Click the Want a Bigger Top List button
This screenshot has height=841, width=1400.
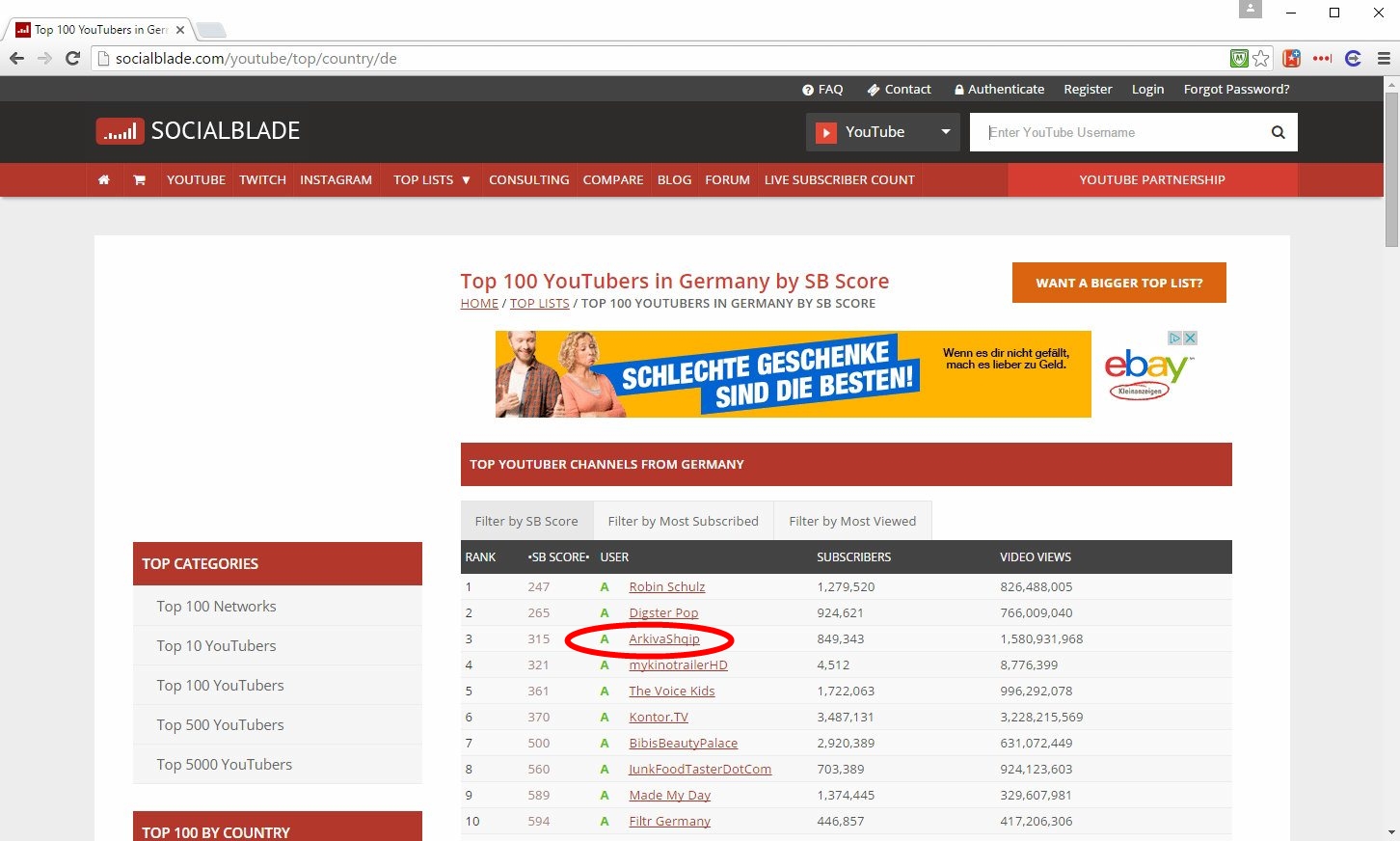(x=1118, y=283)
